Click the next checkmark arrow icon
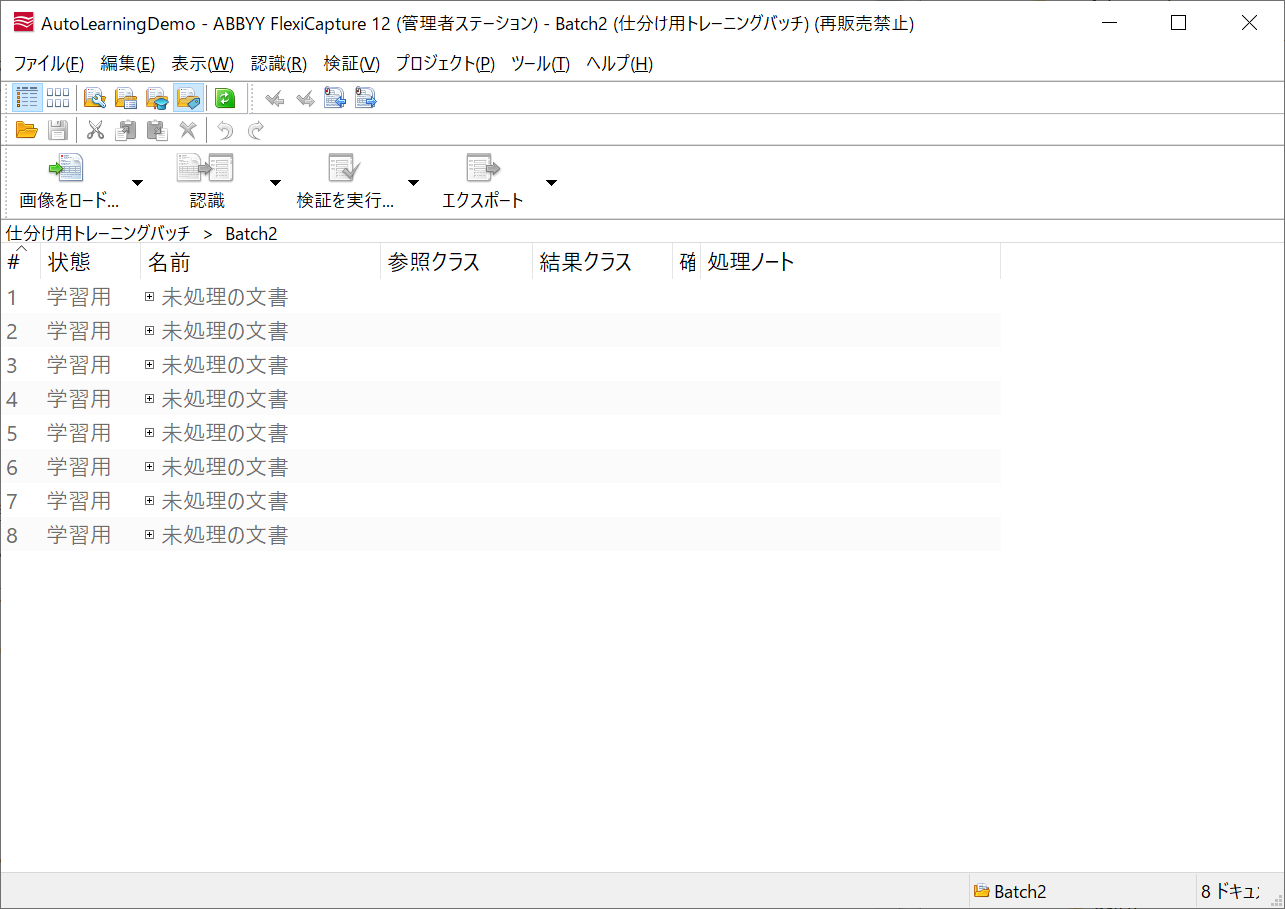Viewport: 1285px width, 909px height. 305,98
